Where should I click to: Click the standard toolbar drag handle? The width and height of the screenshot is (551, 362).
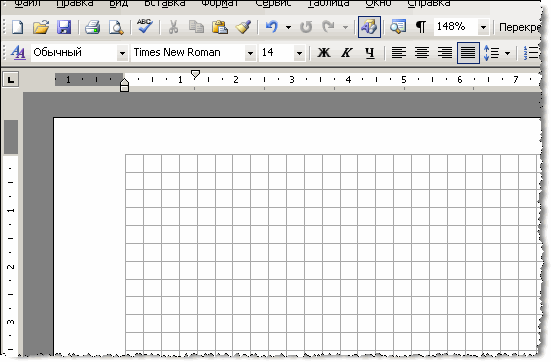(x=5, y=27)
